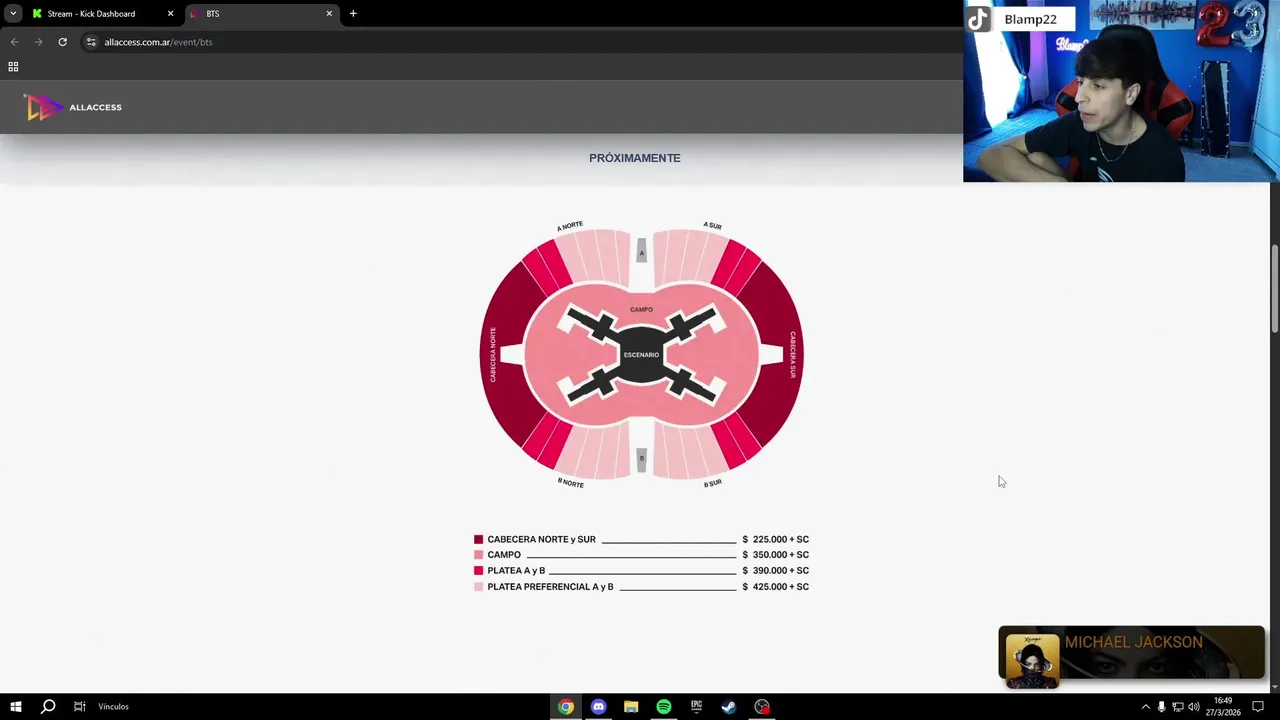Open a new browser tab
Screen dimensions: 1280x720
pyautogui.click(x=353, y=14)
